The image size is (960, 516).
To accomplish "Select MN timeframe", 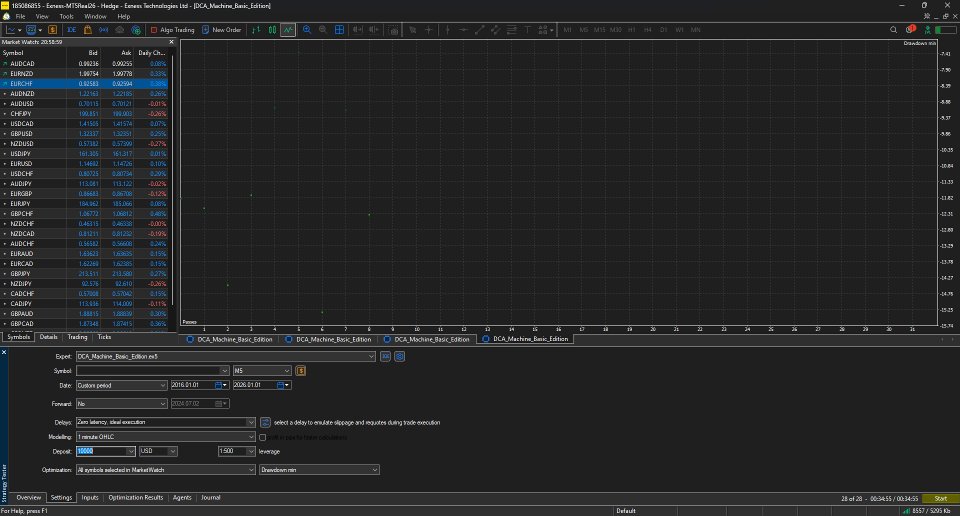I will pyautogui.click(x=696, y=29).
